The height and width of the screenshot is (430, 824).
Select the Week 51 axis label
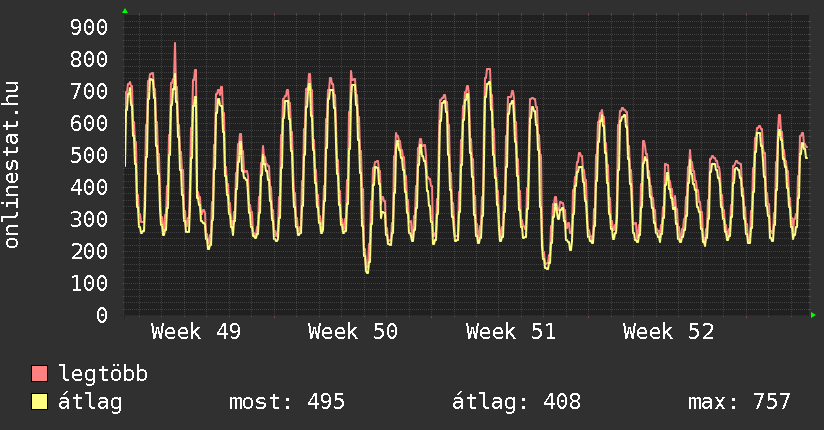tap(510, 332)
